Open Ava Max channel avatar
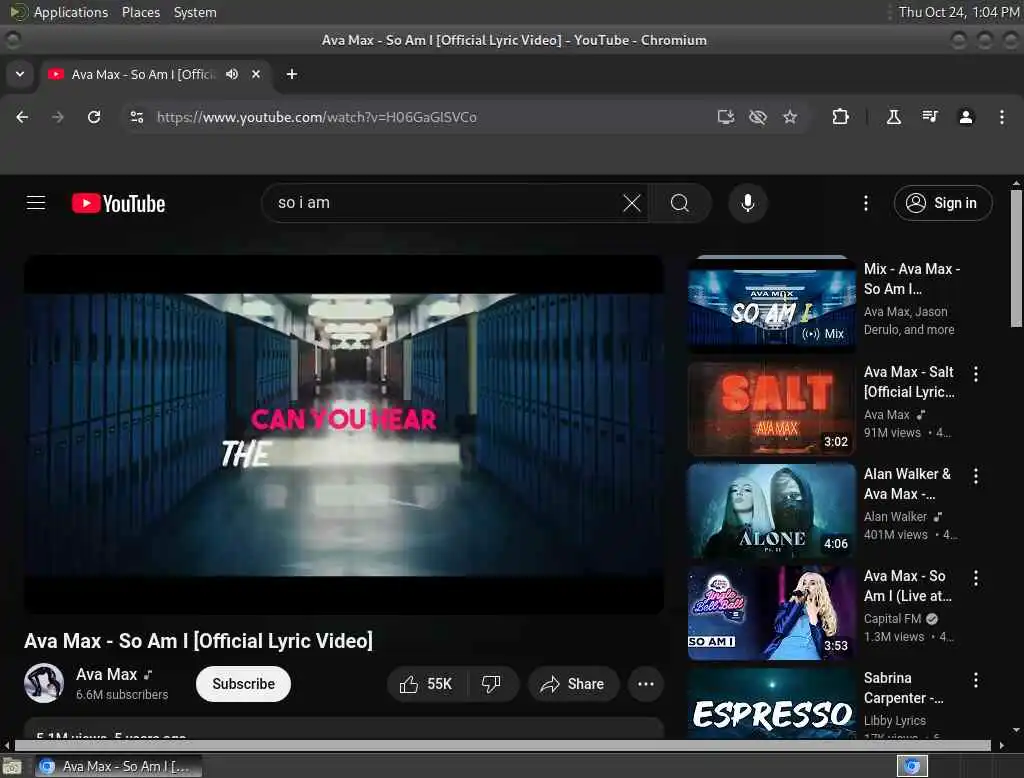 44,683
